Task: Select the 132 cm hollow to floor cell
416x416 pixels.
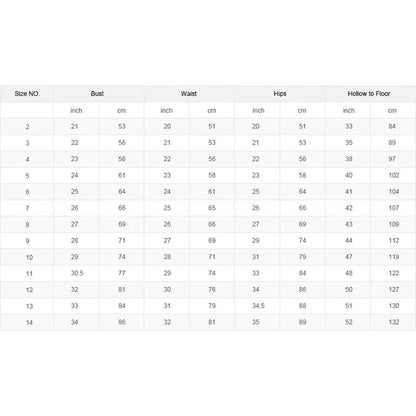Action: point(394,322)
